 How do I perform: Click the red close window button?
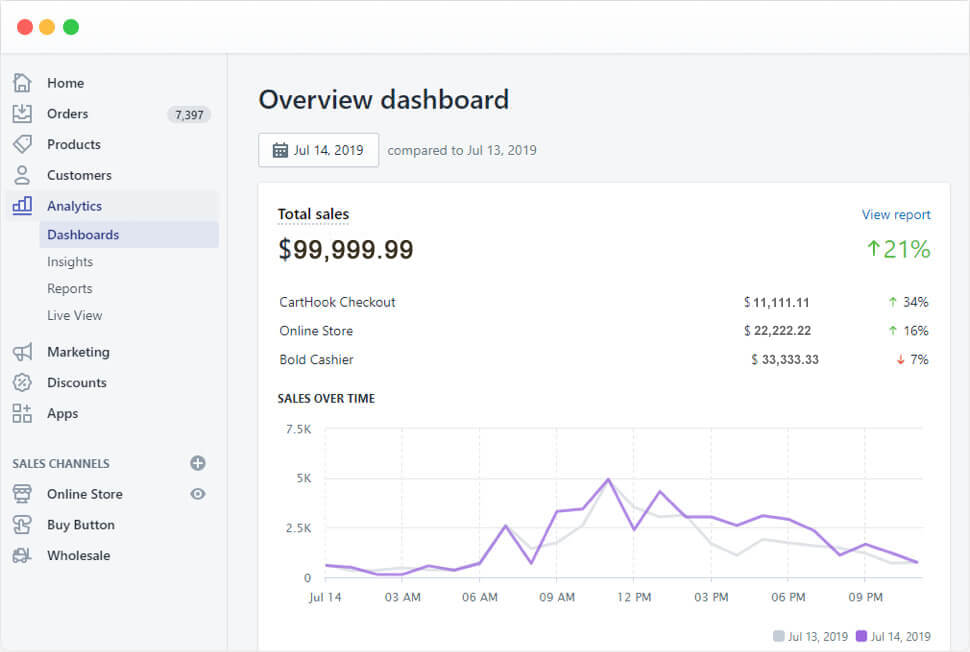(25, 27)
